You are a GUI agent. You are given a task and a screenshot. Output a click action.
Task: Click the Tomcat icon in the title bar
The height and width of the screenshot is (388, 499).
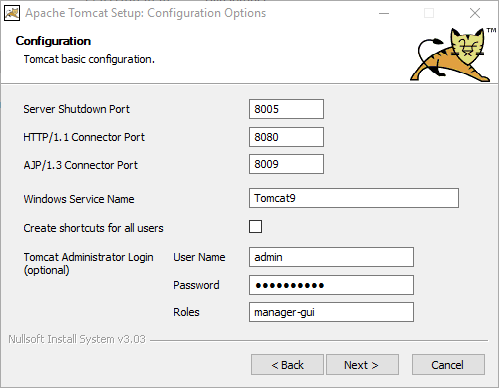(12, 13)
